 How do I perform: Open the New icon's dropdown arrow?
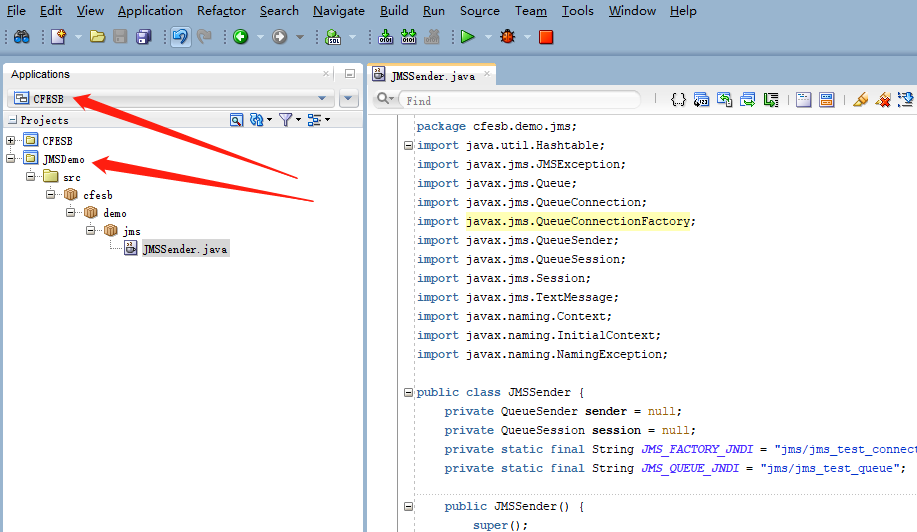coord(78,37)
